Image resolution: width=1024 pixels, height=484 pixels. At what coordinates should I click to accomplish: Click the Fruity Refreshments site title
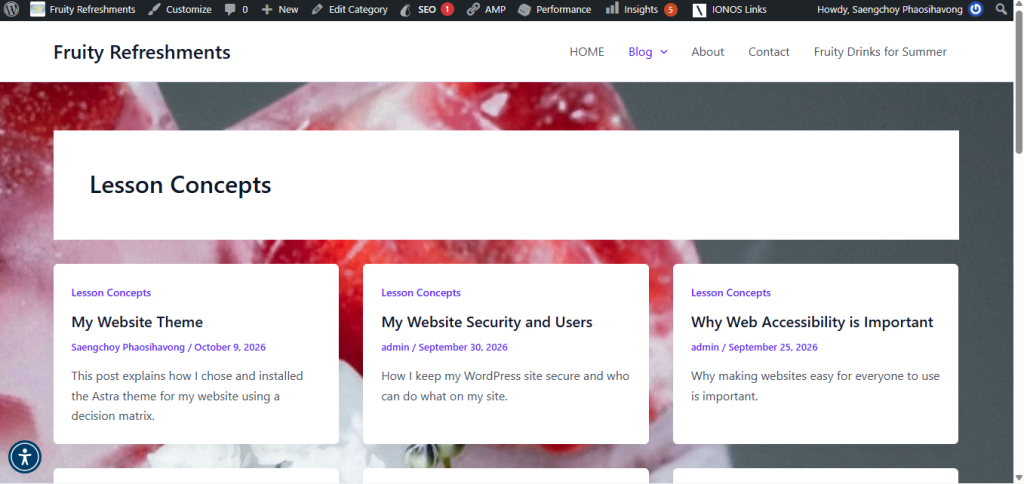(x=142, y=52)
